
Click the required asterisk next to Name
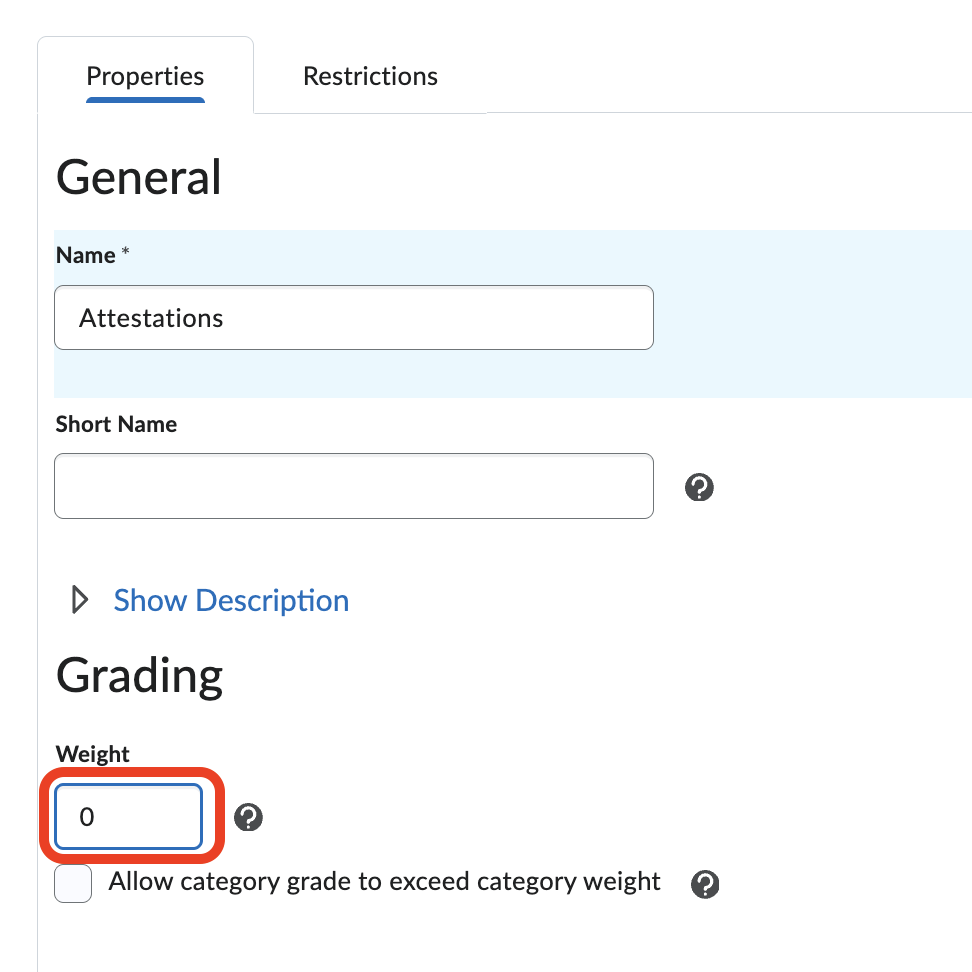125,254
